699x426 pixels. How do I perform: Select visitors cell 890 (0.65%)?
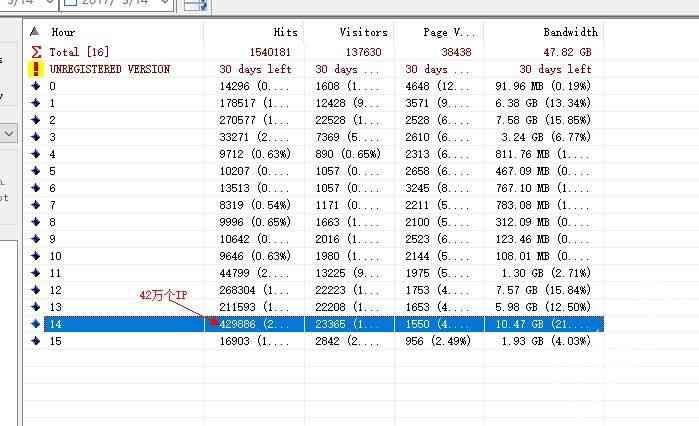click(x=348, y=154)
